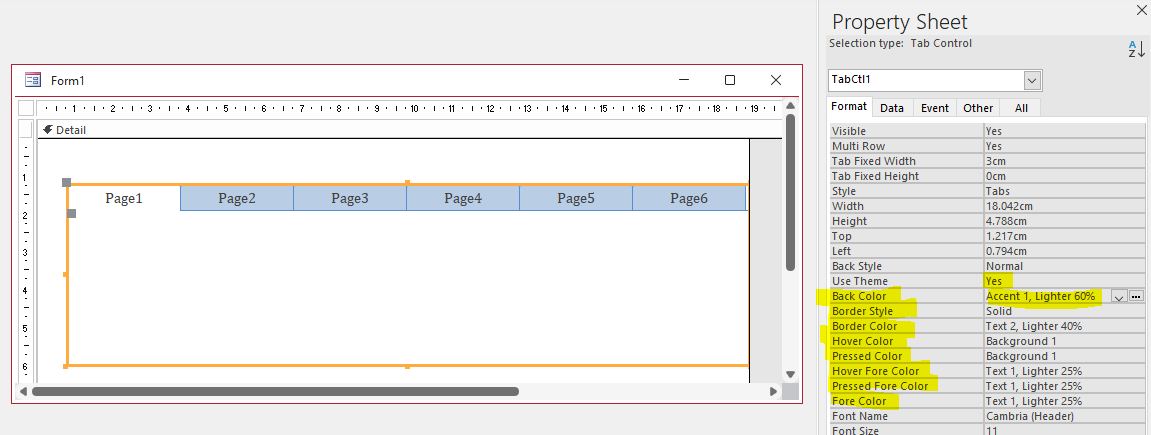Click the Font Name property label
The width and height of the screenshot is (1151, 435).
(x=858, y=416)
